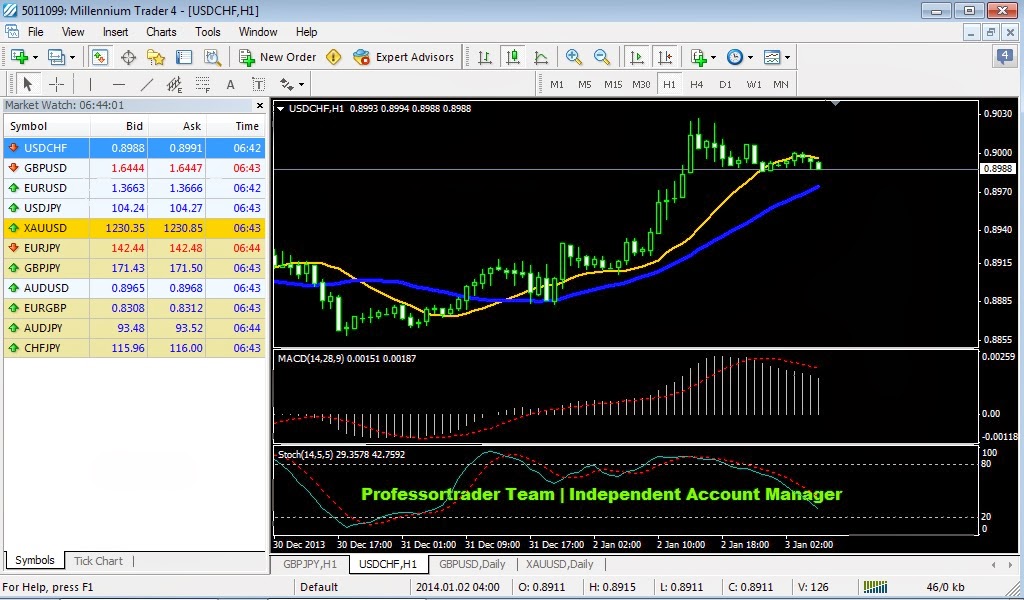Switch timeframe to M30

(x=641, y=84)
